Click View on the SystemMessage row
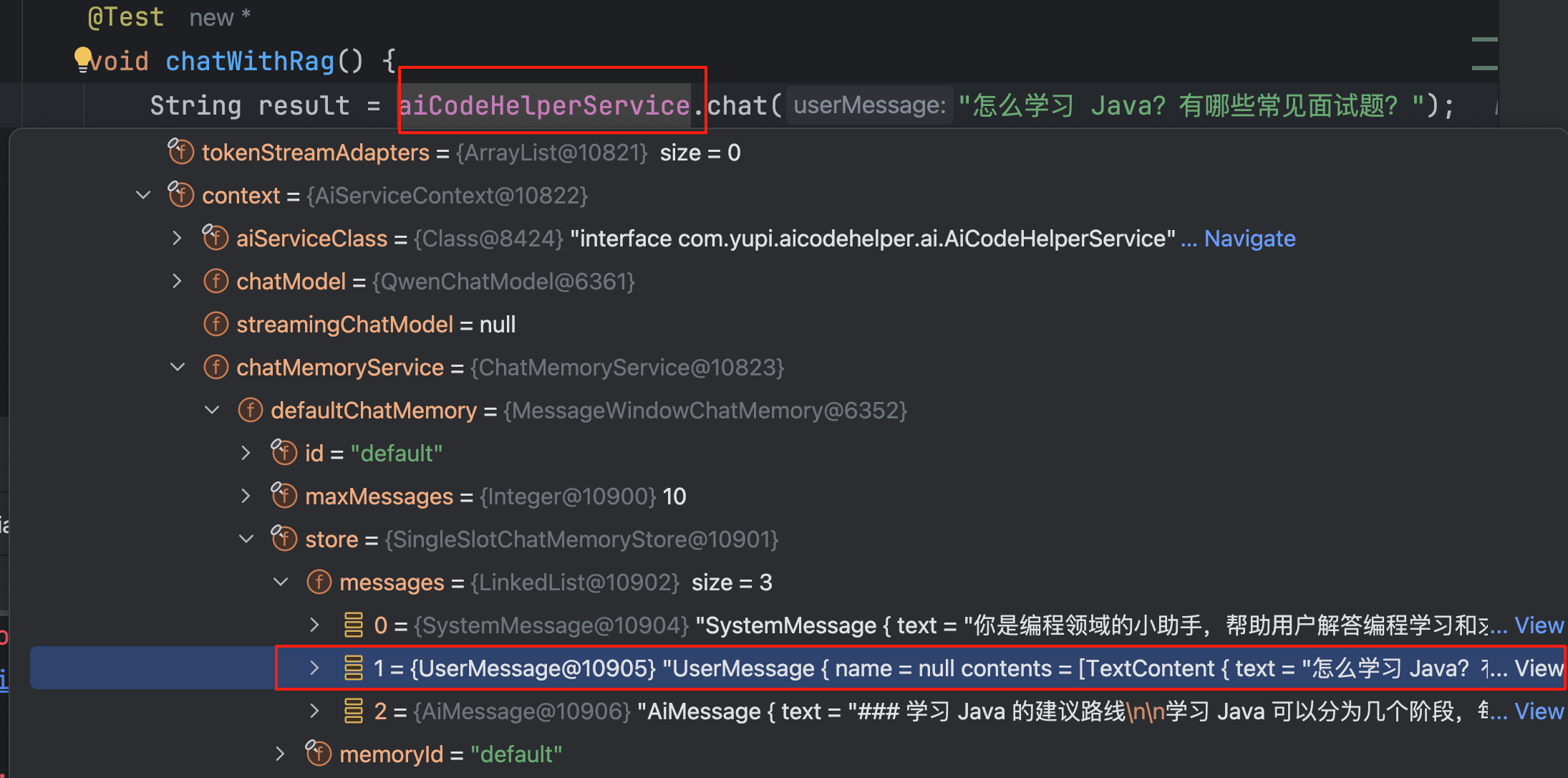 (1539, 624)
